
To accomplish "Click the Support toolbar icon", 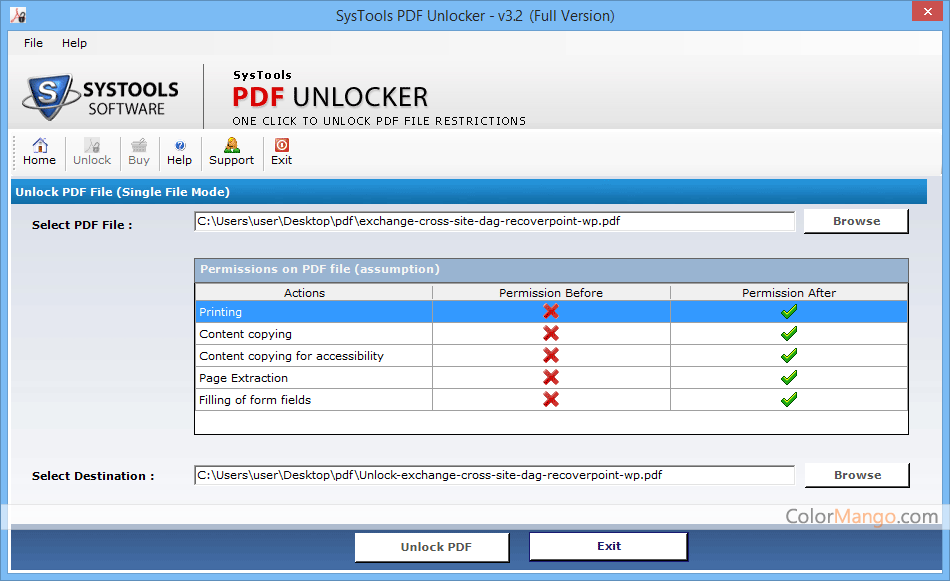I will 231,152.
